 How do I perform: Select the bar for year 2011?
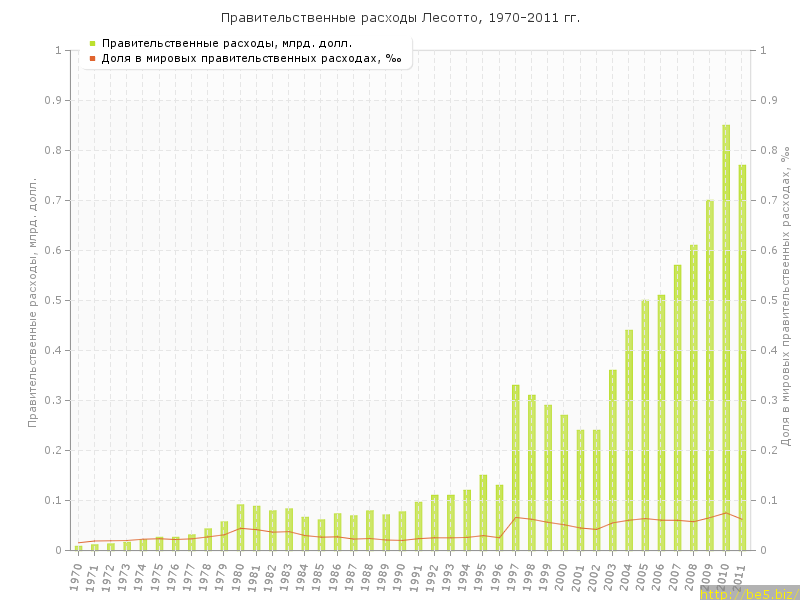742,358
